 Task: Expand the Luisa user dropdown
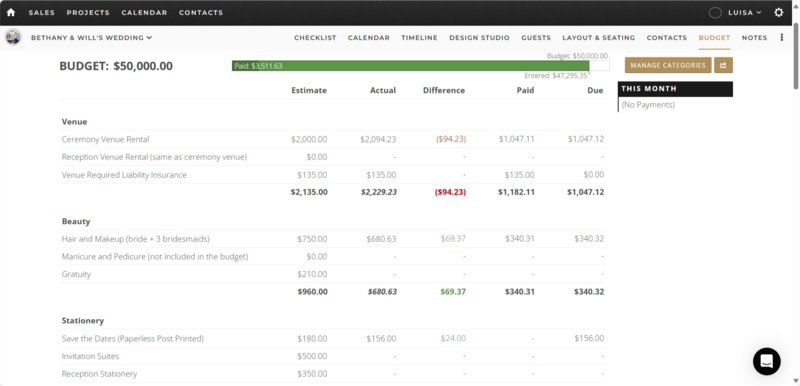[744, 13]
